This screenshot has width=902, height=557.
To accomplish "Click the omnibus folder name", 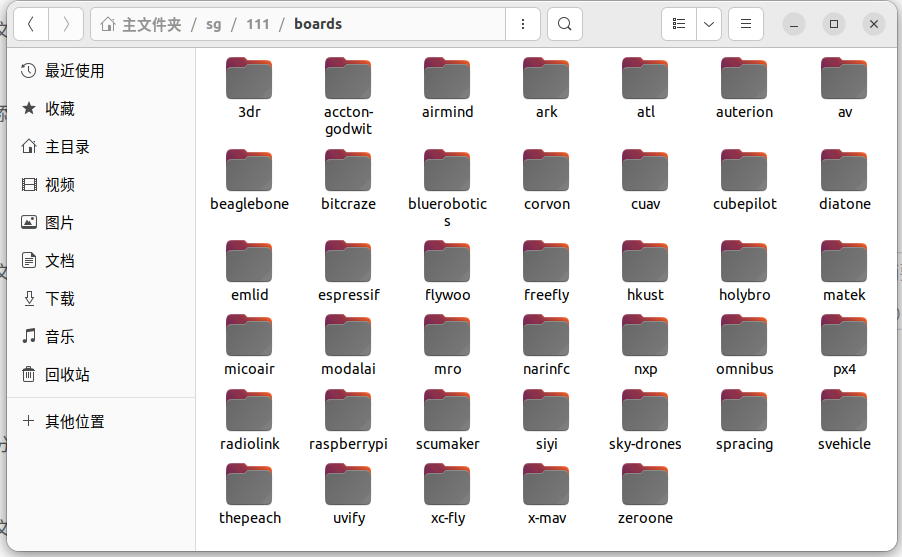I will click(744, 369).
